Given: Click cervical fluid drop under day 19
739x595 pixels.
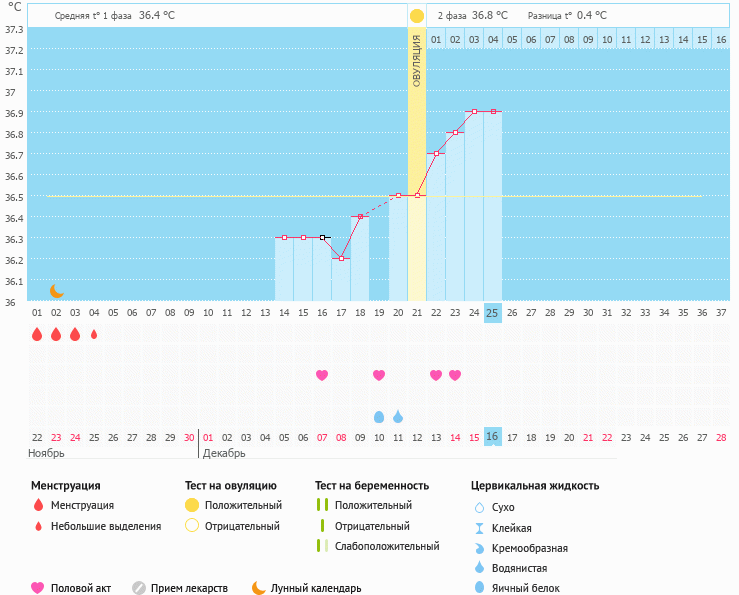Looking at the screenshot, I should coord(379,416).
